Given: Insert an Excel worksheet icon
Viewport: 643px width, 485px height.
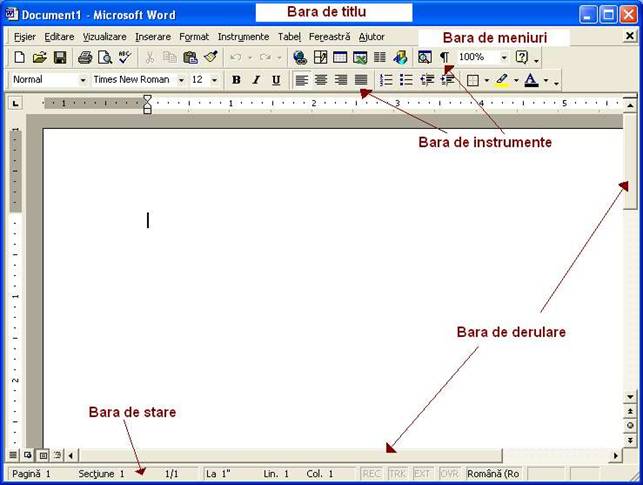Looking at the screenshot, I should [360, 57].
